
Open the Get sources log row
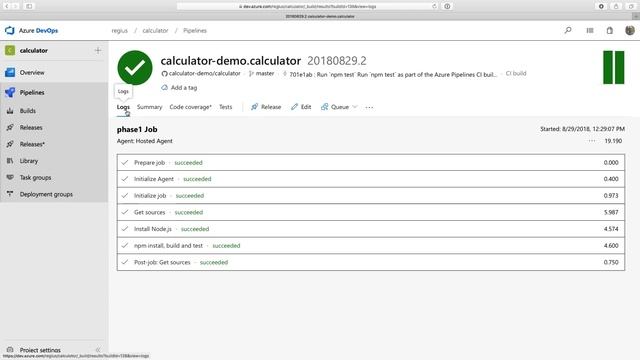click(371, 212)
